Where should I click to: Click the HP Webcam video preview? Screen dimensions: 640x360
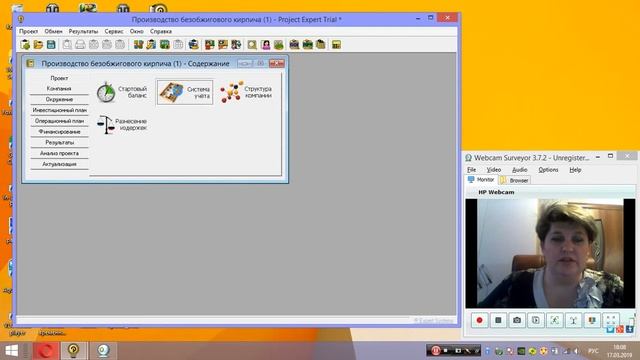[x=550, y=253]
